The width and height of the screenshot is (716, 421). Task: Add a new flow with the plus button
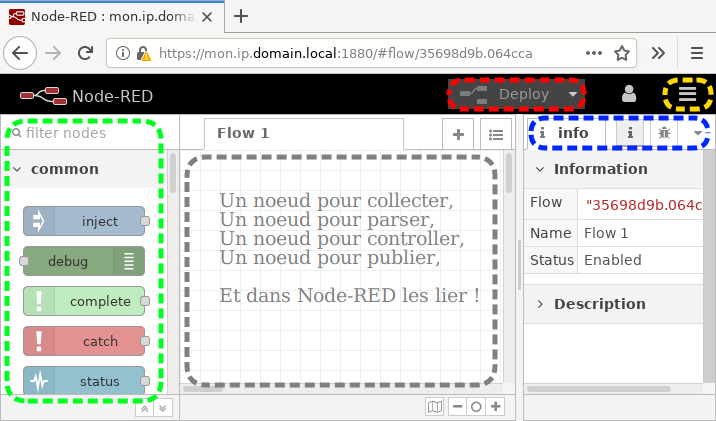(x=458, y=134)
